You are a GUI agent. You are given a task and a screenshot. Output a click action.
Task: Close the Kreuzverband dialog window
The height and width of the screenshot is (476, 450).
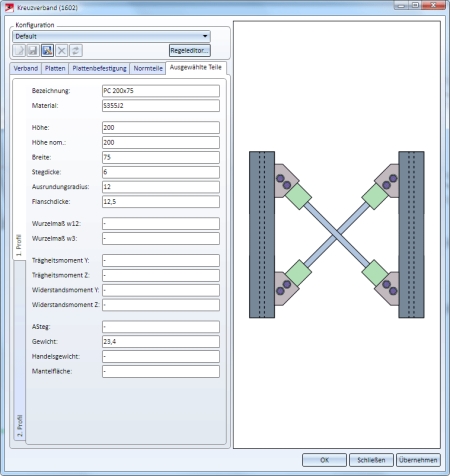pos(433,5)
